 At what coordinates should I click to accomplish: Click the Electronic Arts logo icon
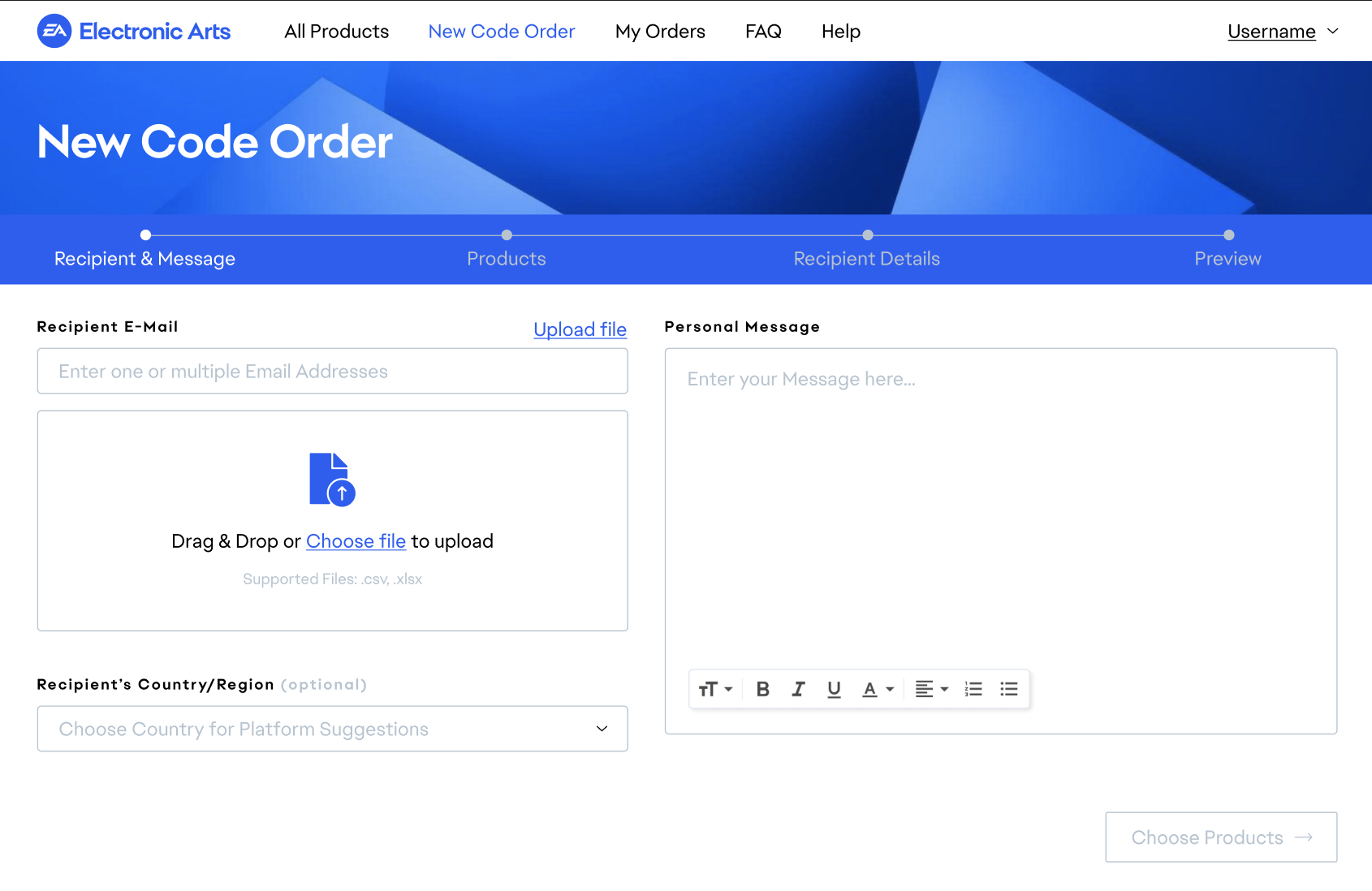(x=54, y=32)
